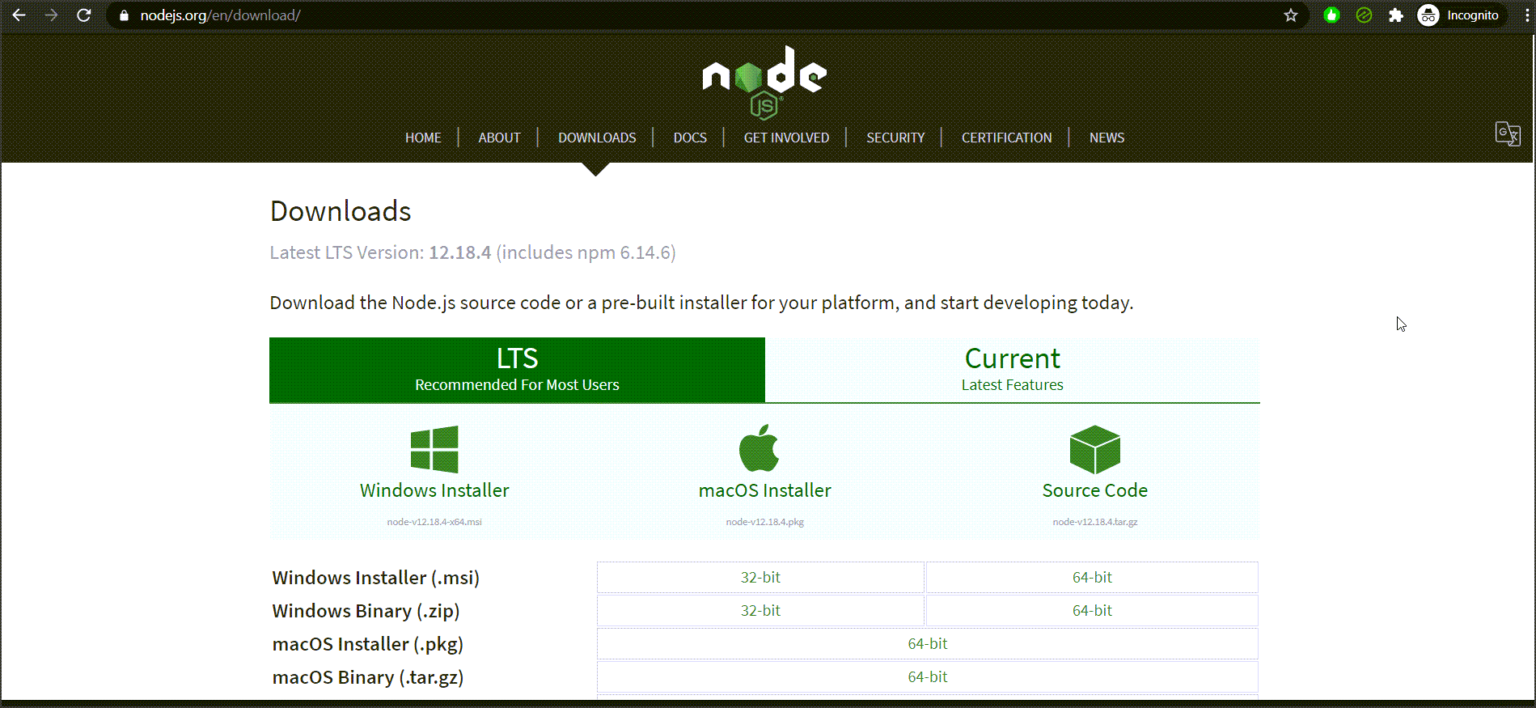Click node-v12.18.4-x64.msi filename text
This screenshot has width=1536, height=708.
(x=434, y=522)
